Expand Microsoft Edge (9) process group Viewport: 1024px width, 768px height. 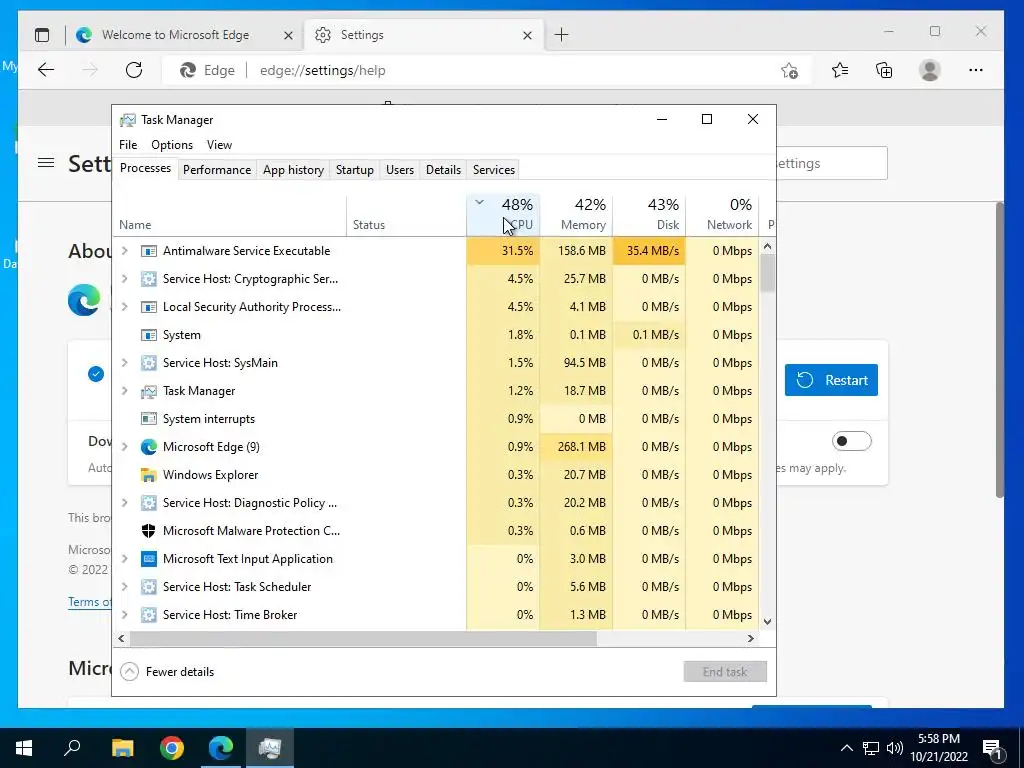pos(125,447)
